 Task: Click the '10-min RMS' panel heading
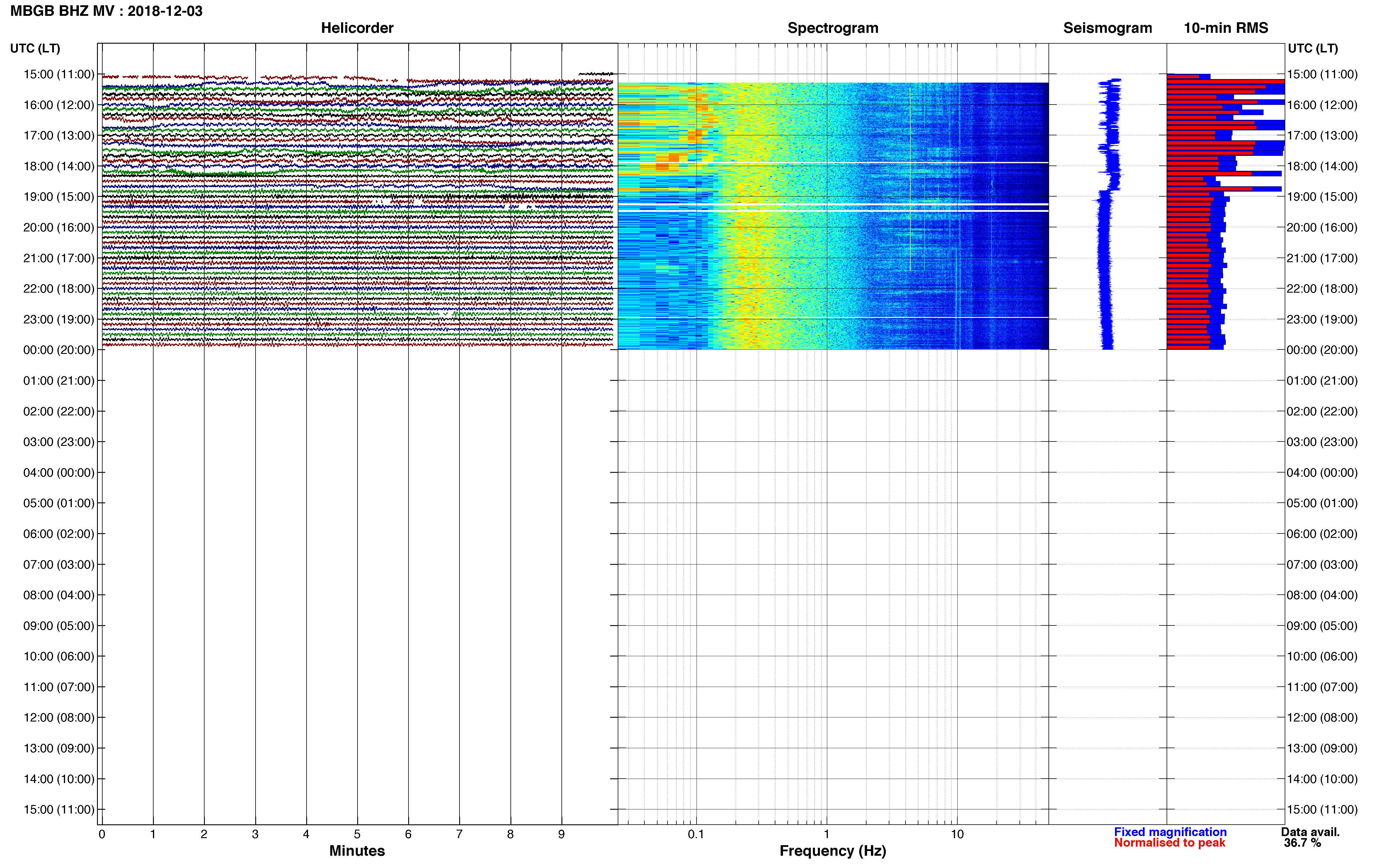point(1226,28)
